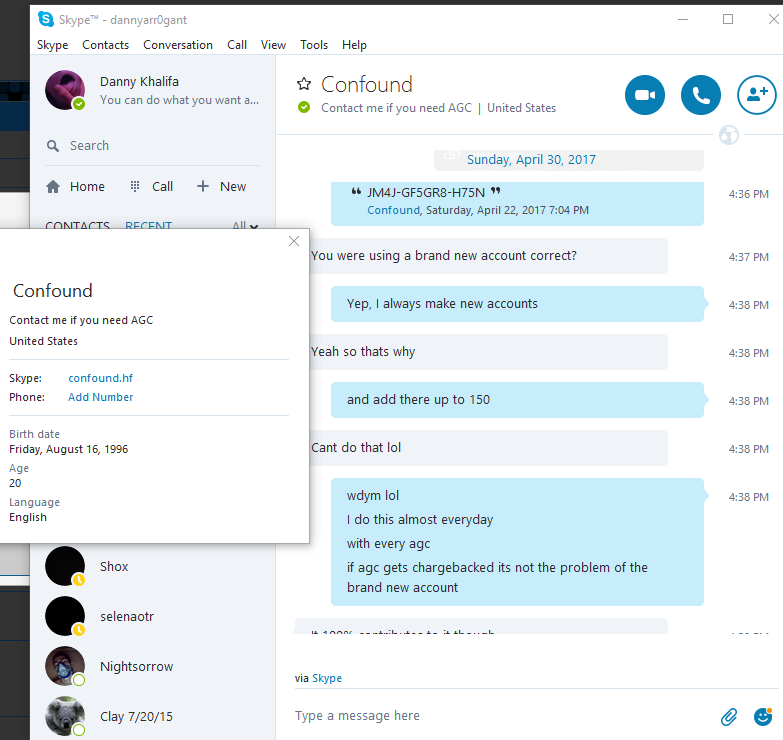783x740 pixels.
Task: Start a voice call with Confound
Action: coord(701,95)
